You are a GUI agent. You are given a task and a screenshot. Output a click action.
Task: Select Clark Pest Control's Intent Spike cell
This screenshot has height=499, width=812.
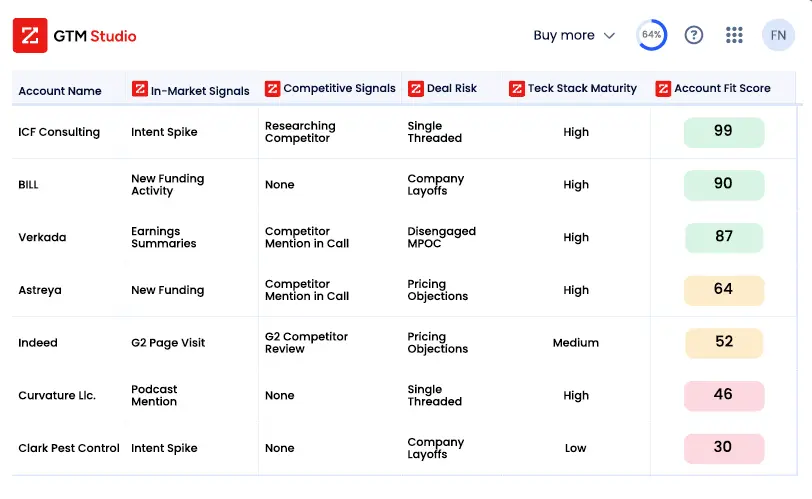[164, 448]
